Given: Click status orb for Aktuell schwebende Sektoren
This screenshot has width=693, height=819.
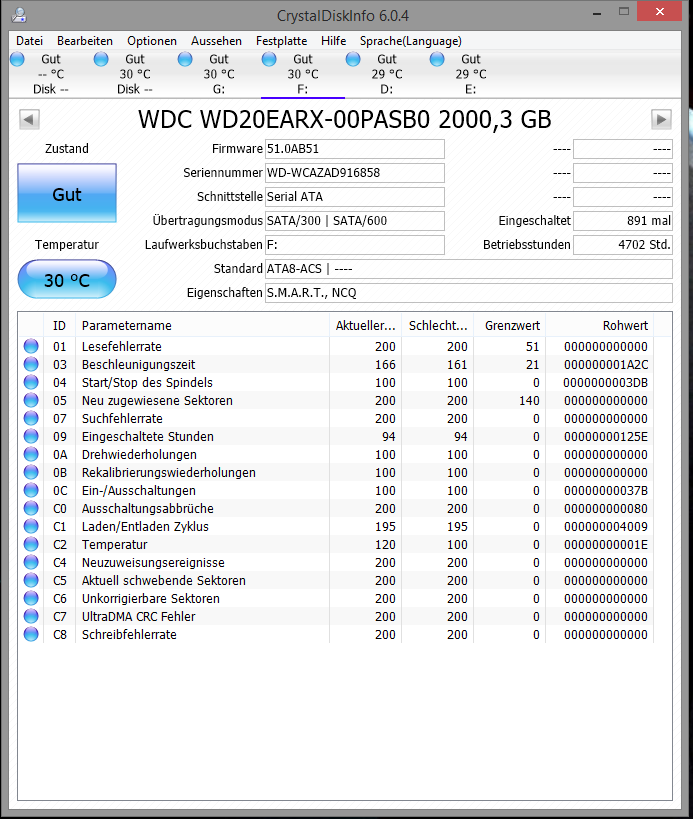Looking at the screenshot, I should point(31,580).
